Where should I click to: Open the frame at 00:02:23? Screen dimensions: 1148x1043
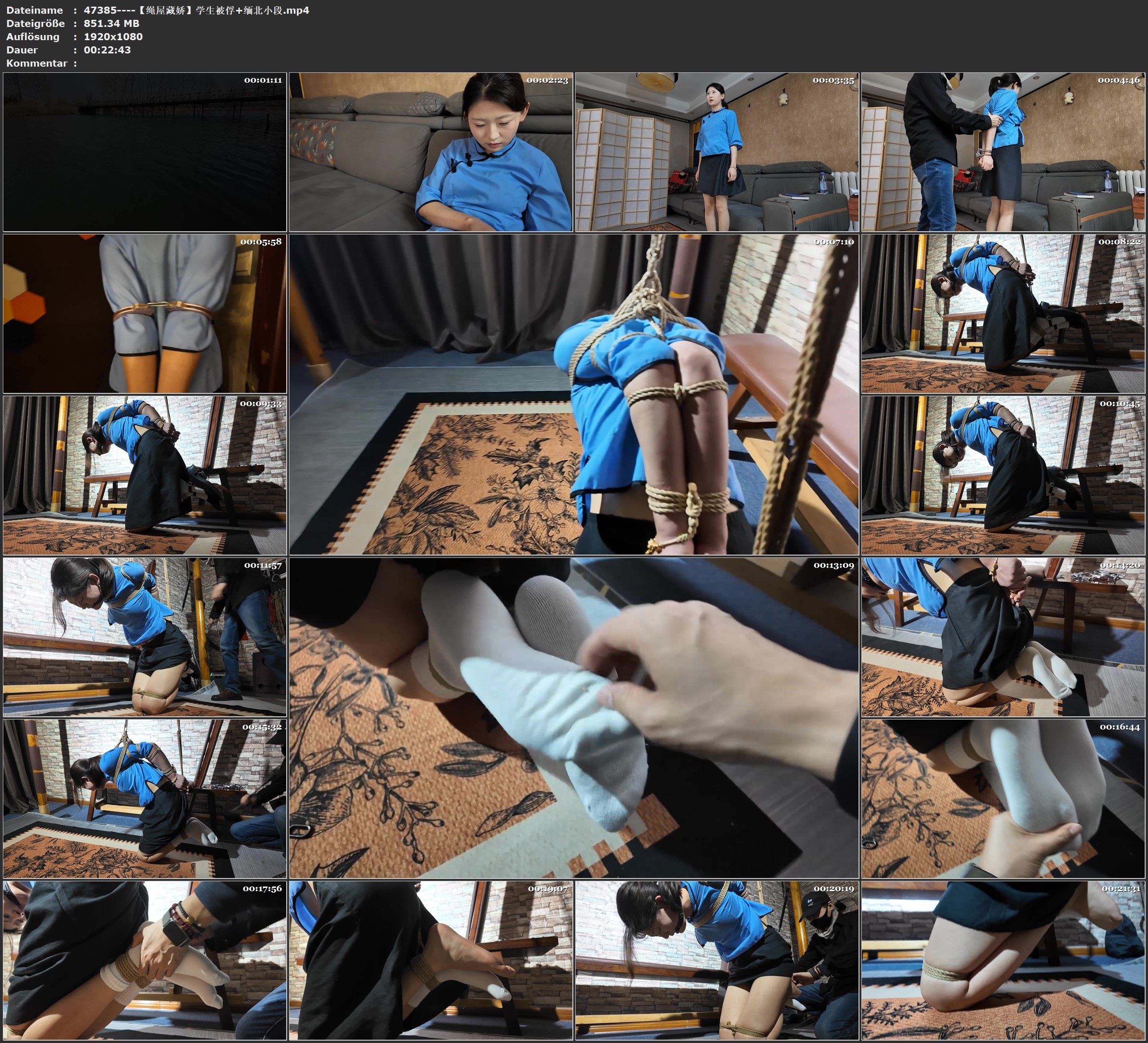430,151
